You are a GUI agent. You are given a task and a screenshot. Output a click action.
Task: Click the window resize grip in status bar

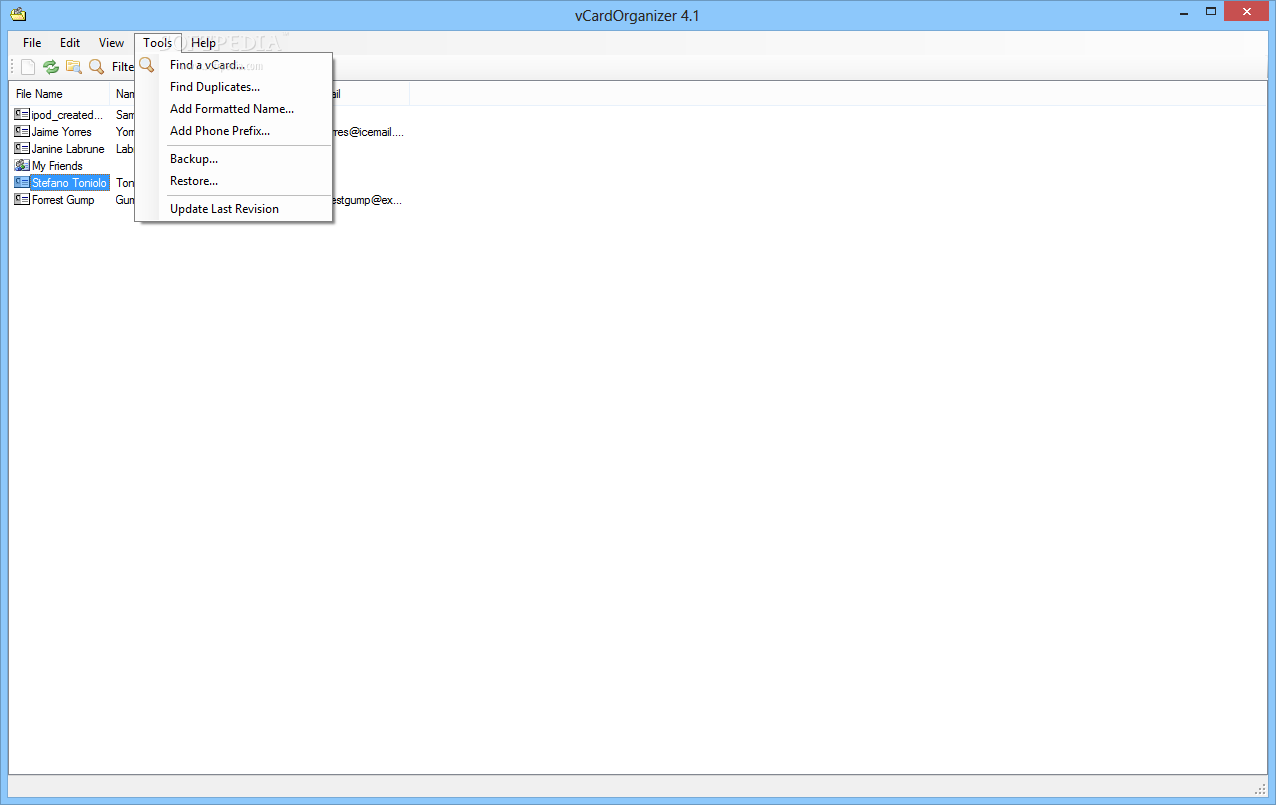pos(1259,788)
